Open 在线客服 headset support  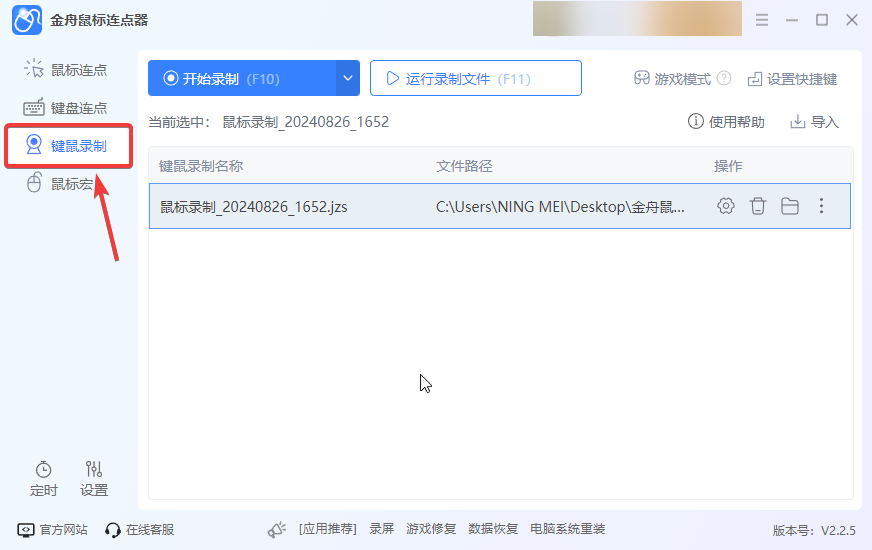[140, 529]
